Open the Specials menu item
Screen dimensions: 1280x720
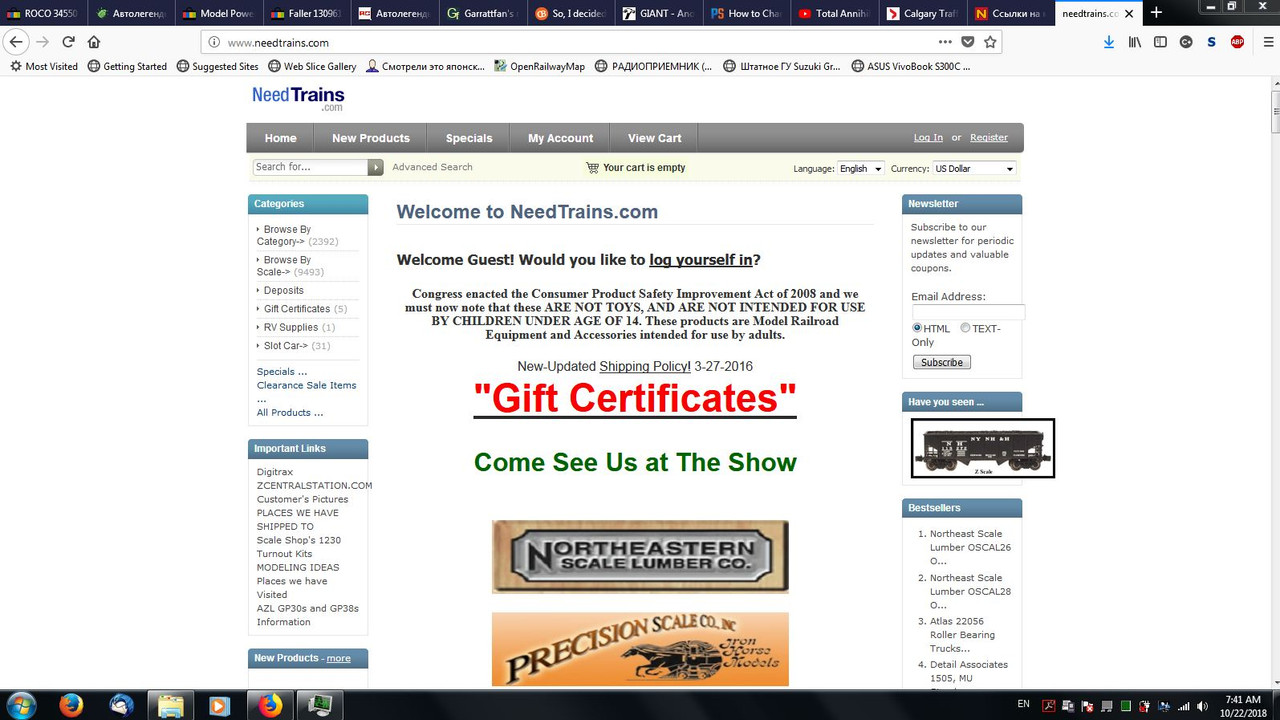point(469,138)
